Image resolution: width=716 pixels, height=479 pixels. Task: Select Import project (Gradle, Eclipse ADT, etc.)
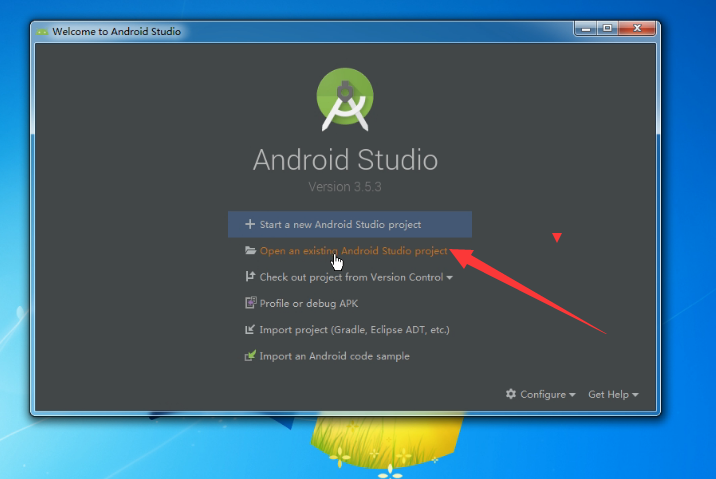(354, 330)
